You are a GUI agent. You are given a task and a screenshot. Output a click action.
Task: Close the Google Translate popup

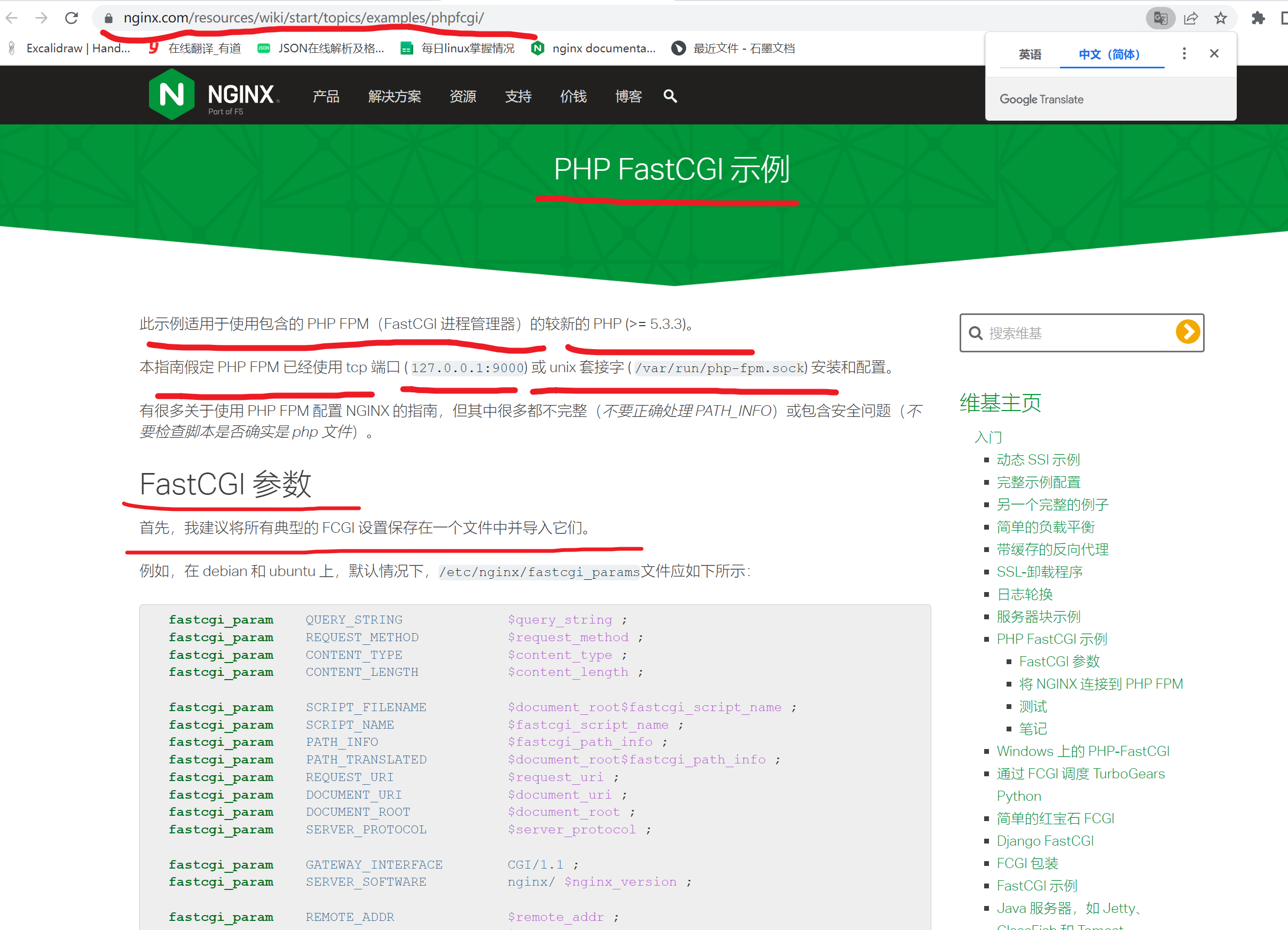[x=1214, y=53]
